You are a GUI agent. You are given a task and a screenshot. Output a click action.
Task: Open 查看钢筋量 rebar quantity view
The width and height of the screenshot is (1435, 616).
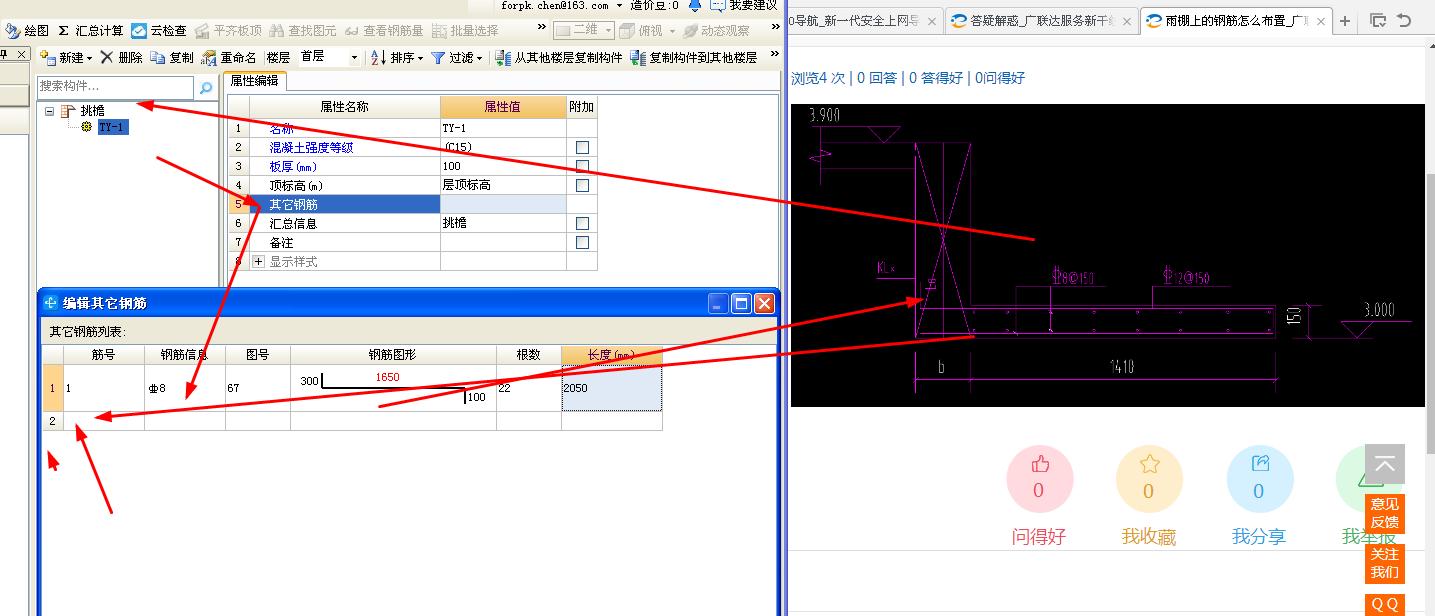click(384, 31)
